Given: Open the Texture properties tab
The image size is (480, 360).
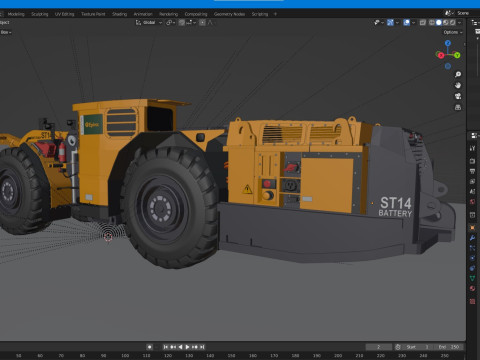Looking at the screenshot, I should pyautogui.click(x=472, y=301).
